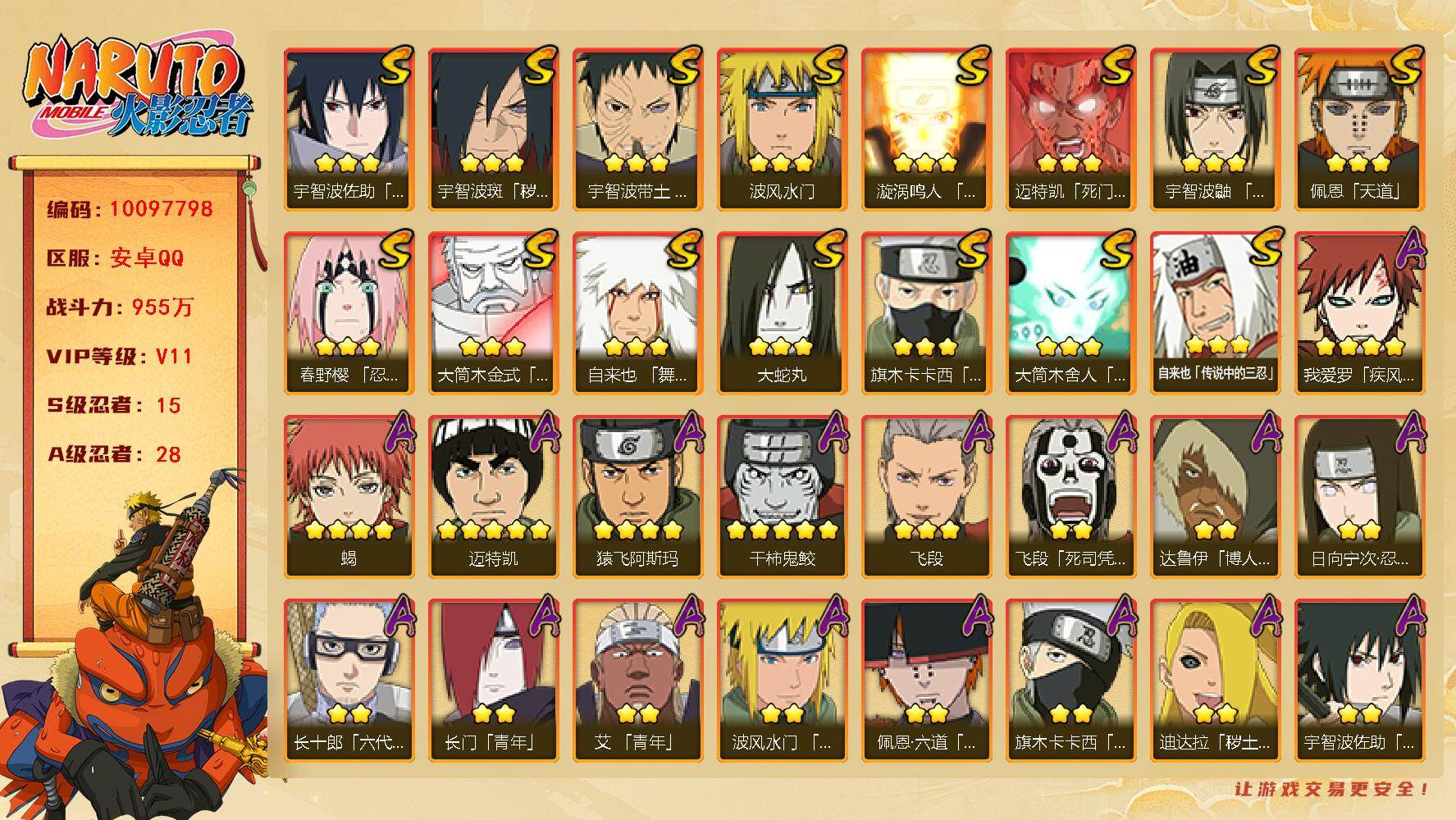Select the 蝎 A-rank ninja card
Viewport: 1456px width, 820px height.
[349, 497]
